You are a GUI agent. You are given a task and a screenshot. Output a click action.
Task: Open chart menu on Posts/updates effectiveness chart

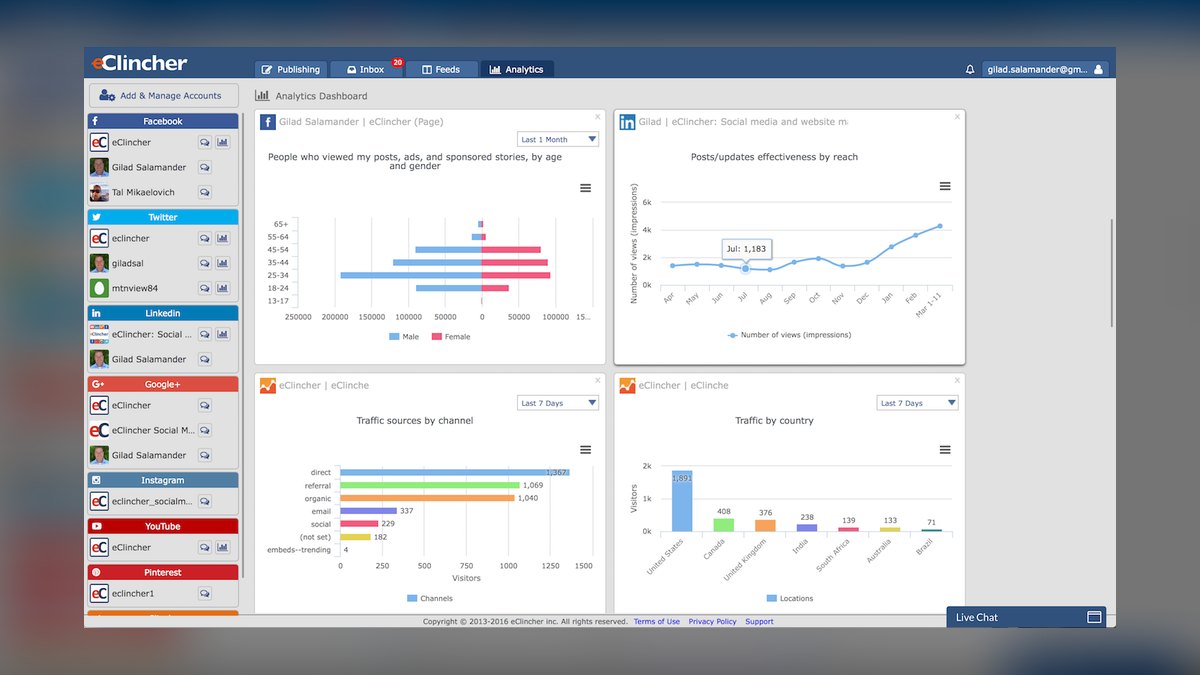click(x=945, y=186)
